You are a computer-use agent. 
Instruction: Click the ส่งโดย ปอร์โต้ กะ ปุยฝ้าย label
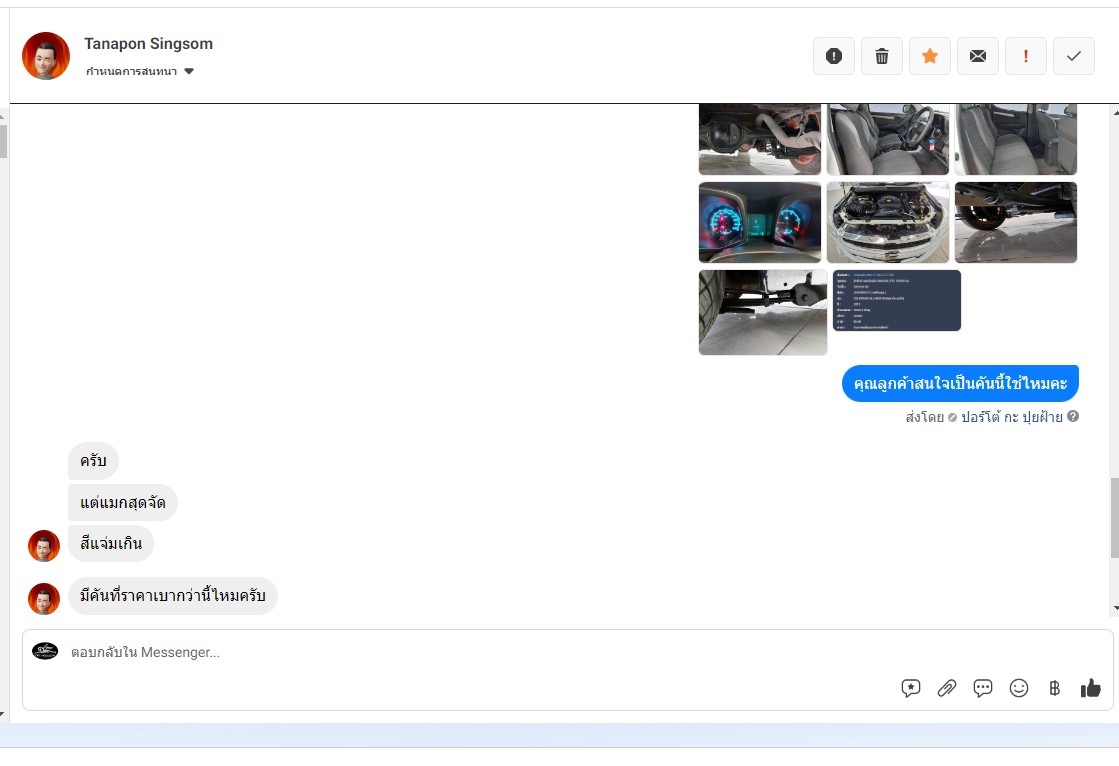(x=984, y=417)
